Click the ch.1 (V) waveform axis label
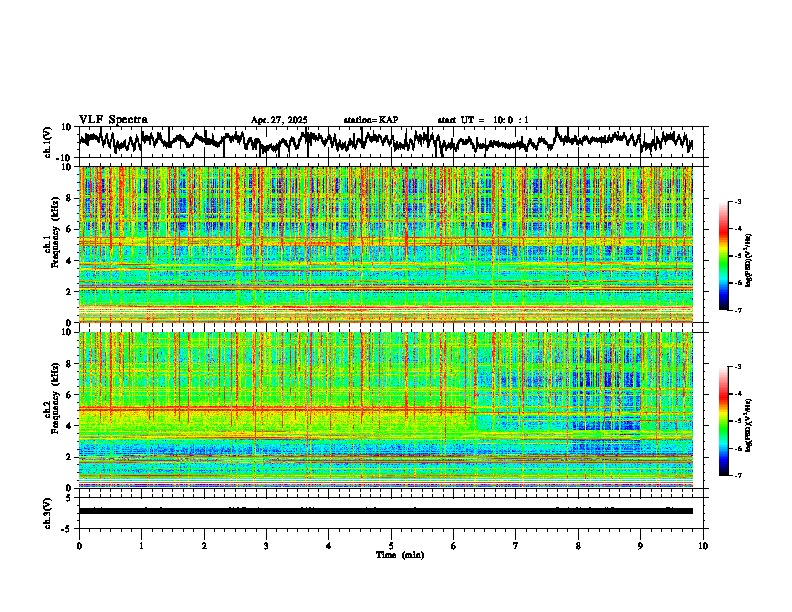The height and width of the screenshot is (612, 792). (48, 142)
